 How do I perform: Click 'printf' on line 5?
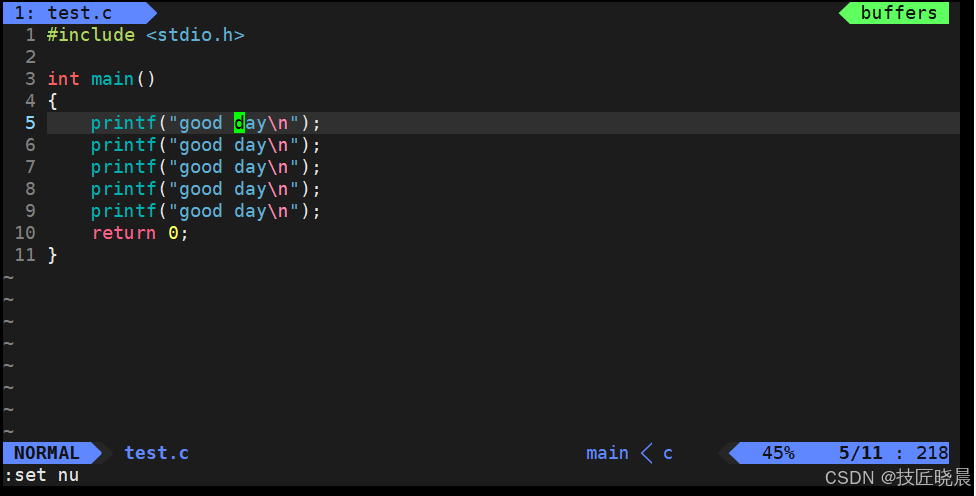[124, 123]
